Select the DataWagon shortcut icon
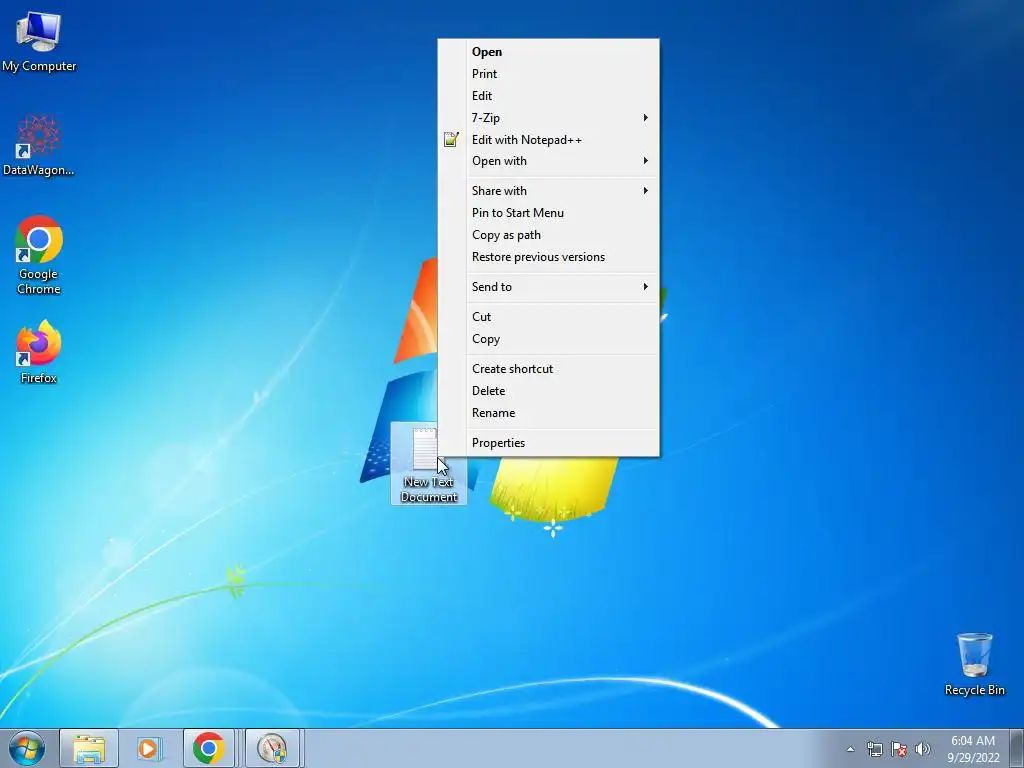 pos(39,144)
